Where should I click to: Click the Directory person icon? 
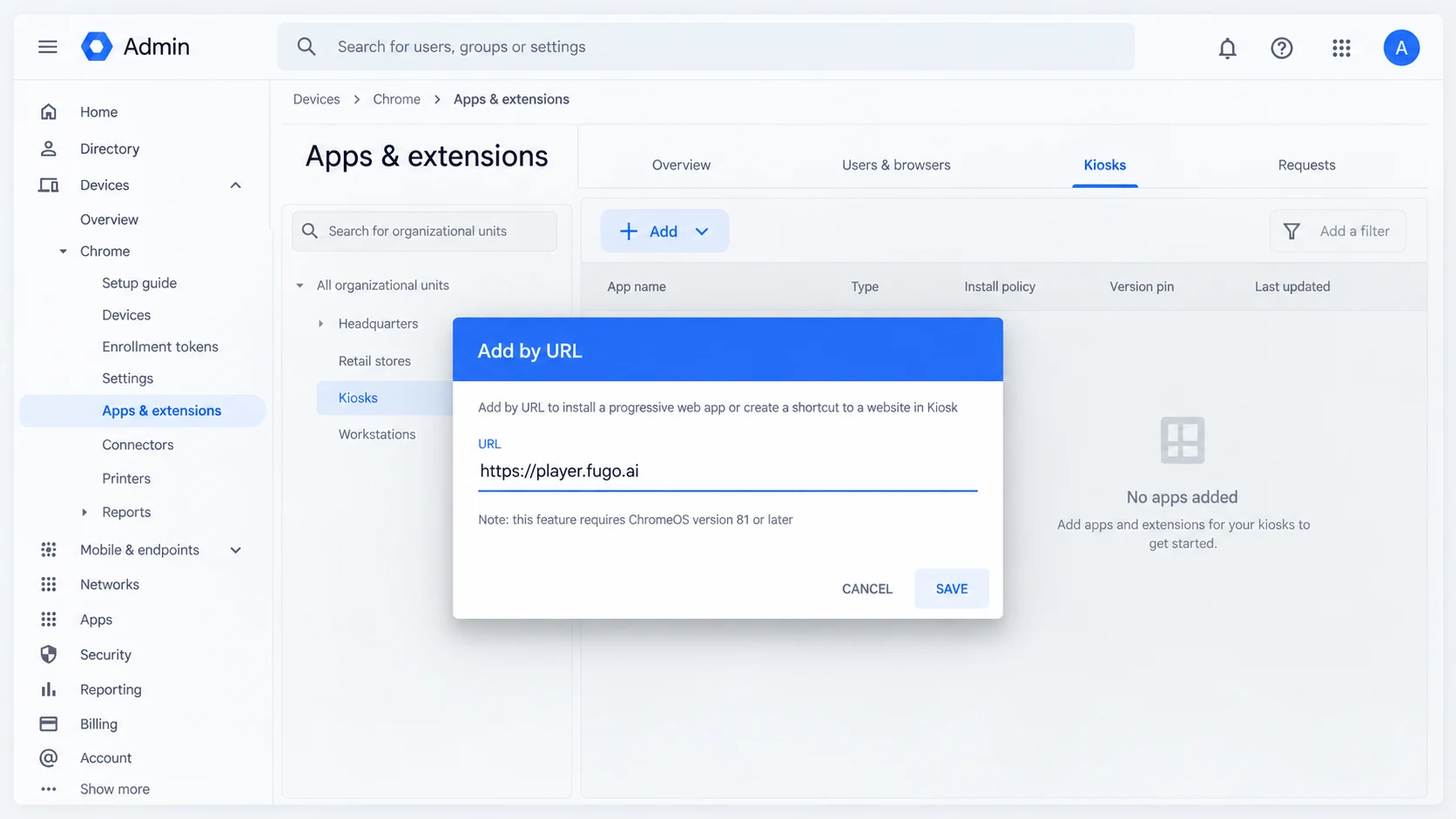pyautogui.click(x=49, y=149)
